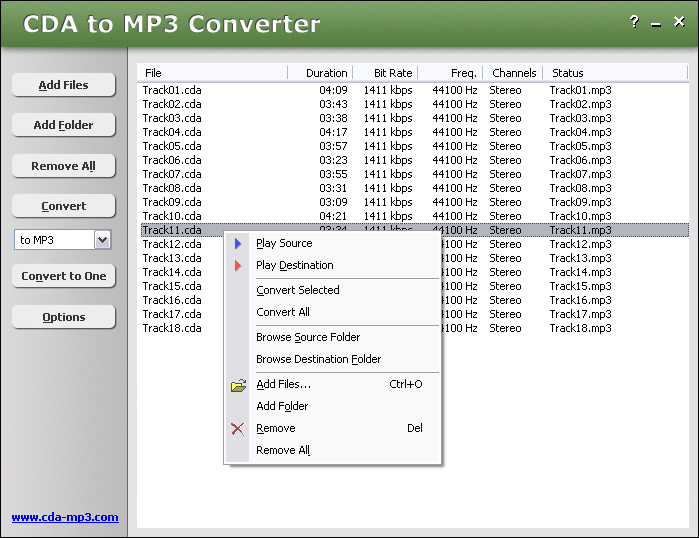Close the converter with the X icon
Image resolution: width=699 pixels, height=538 pixels.
tap(679, 21)
